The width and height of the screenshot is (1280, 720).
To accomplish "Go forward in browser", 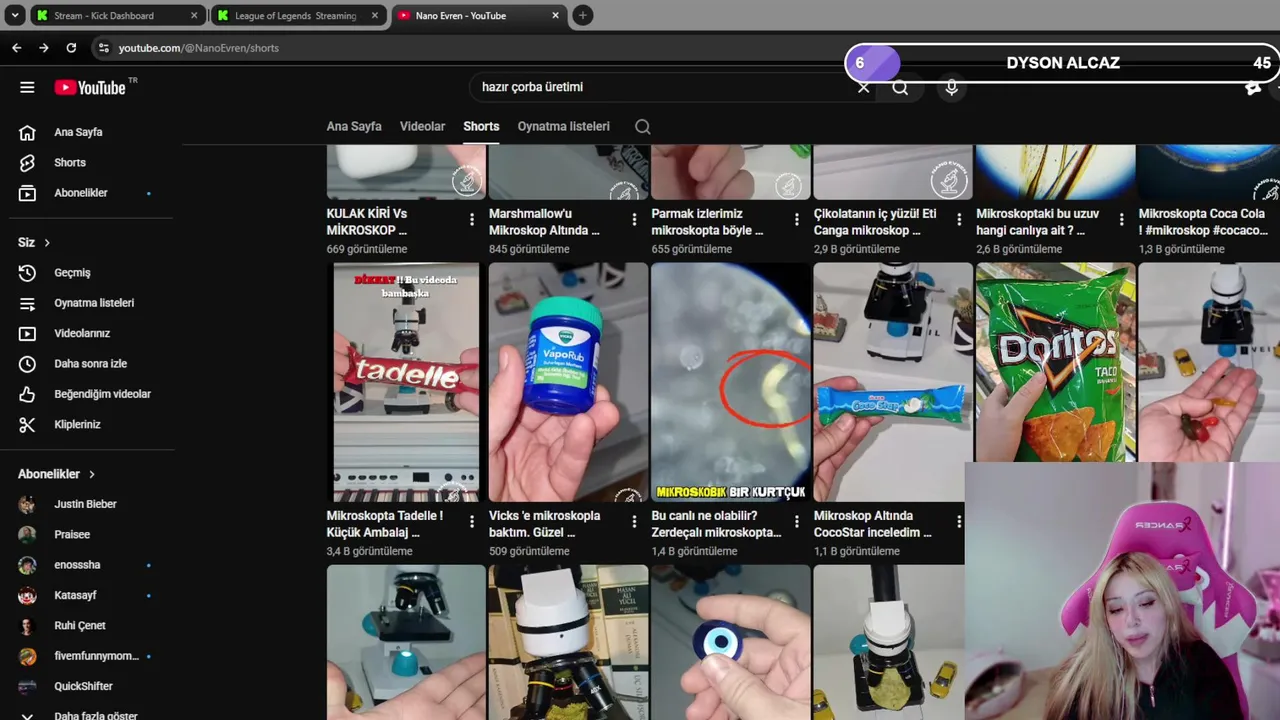I will (x=43, y=48).
